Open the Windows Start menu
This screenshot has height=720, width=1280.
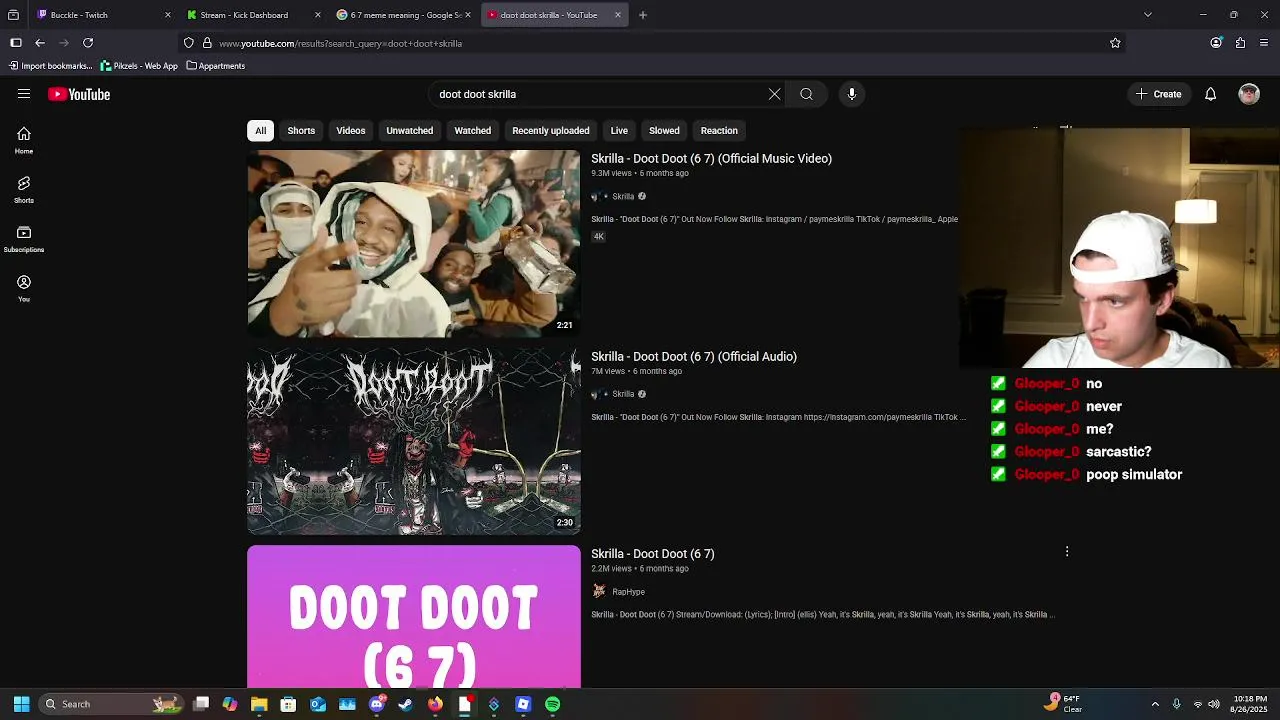coord(21,704)
